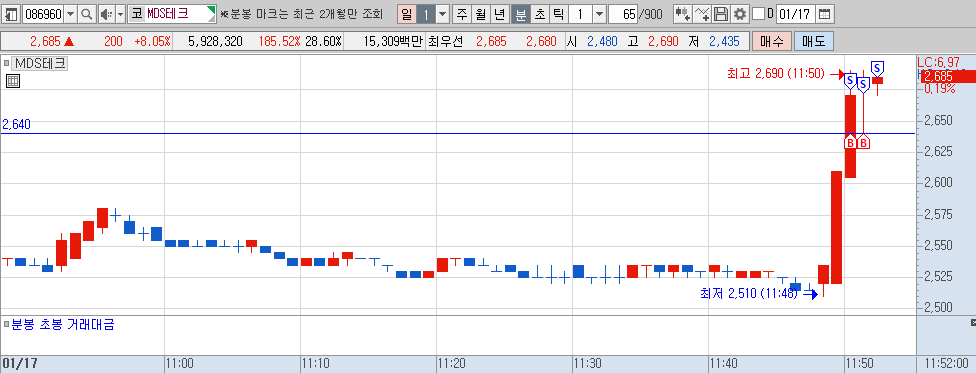Viewport: 976px width, 373px height.
Task: Close the 거래대금 sub-panel with the X
Action: [973, 323]
